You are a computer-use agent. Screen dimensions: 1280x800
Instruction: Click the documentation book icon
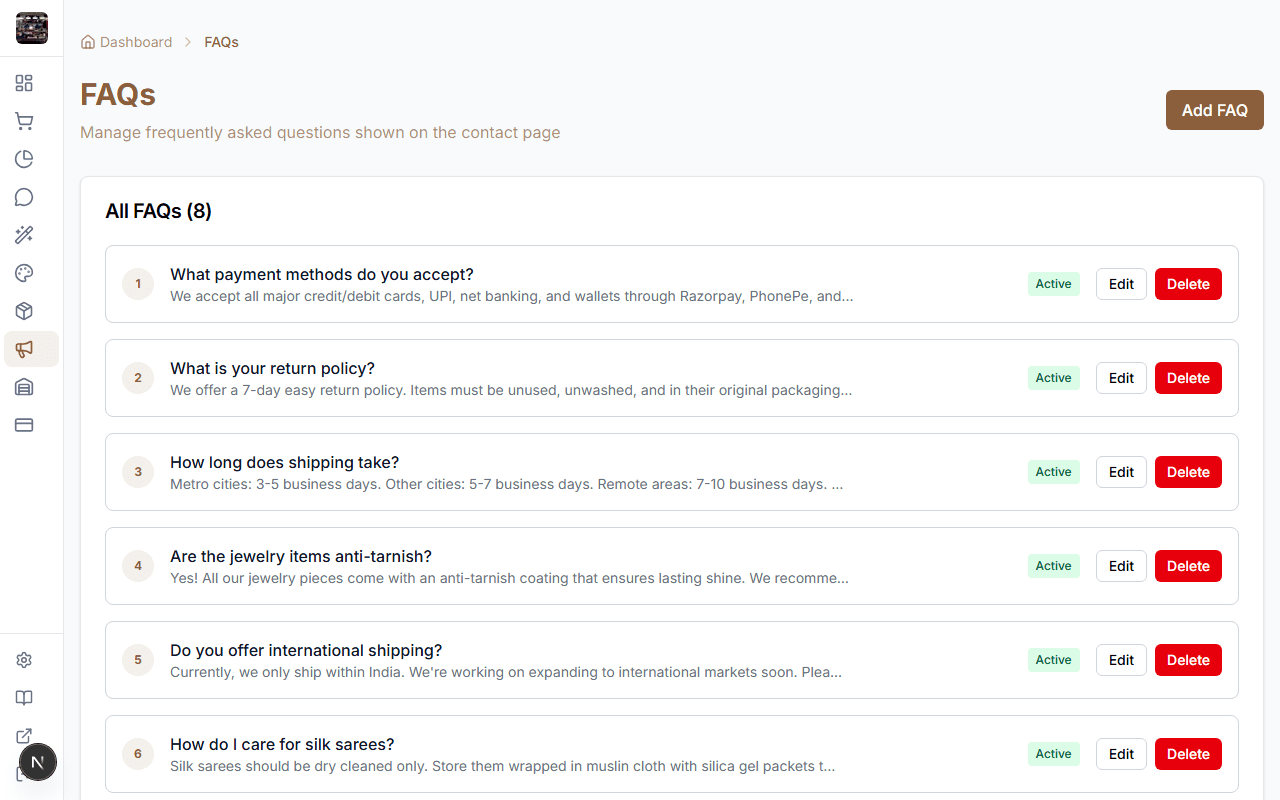24,698
